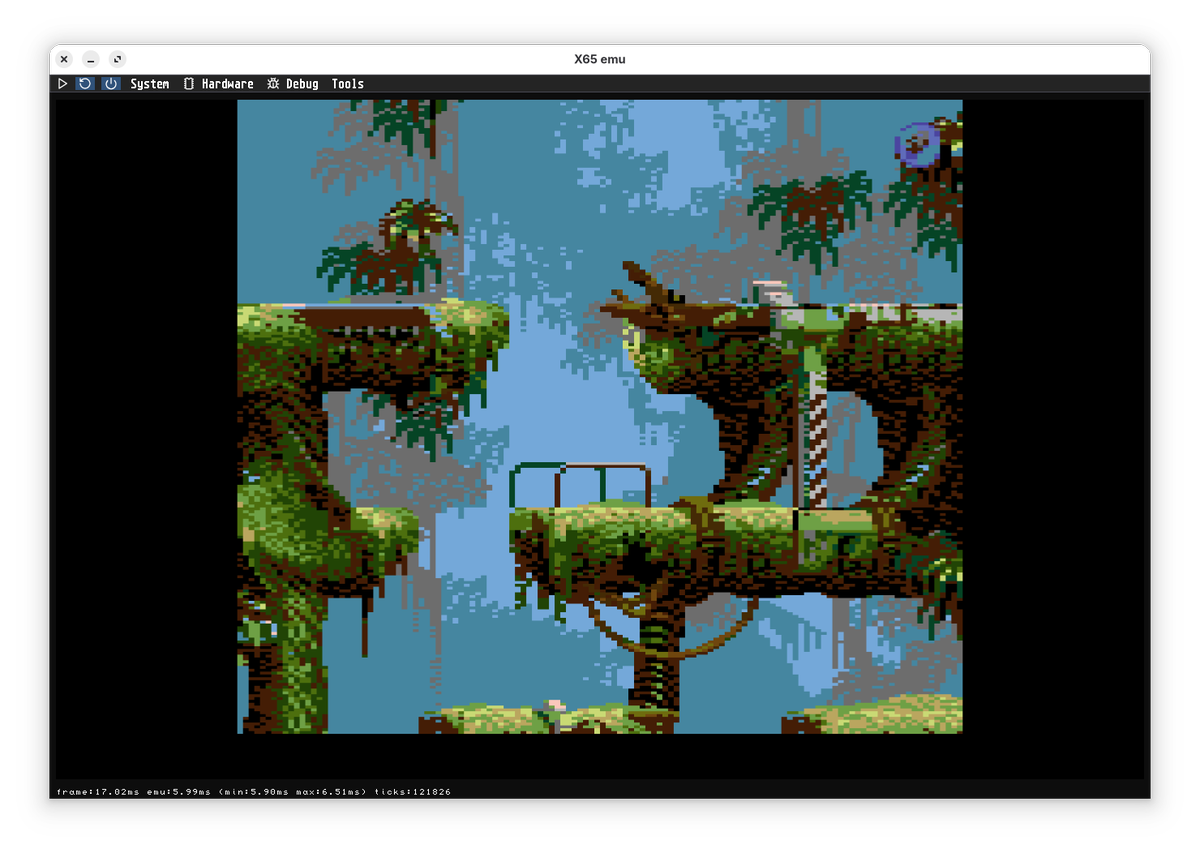Click the bug icon beside Debug
The width and height of the screenshot is (1200, 853).
pyautogui.click(x=273, y=84)
